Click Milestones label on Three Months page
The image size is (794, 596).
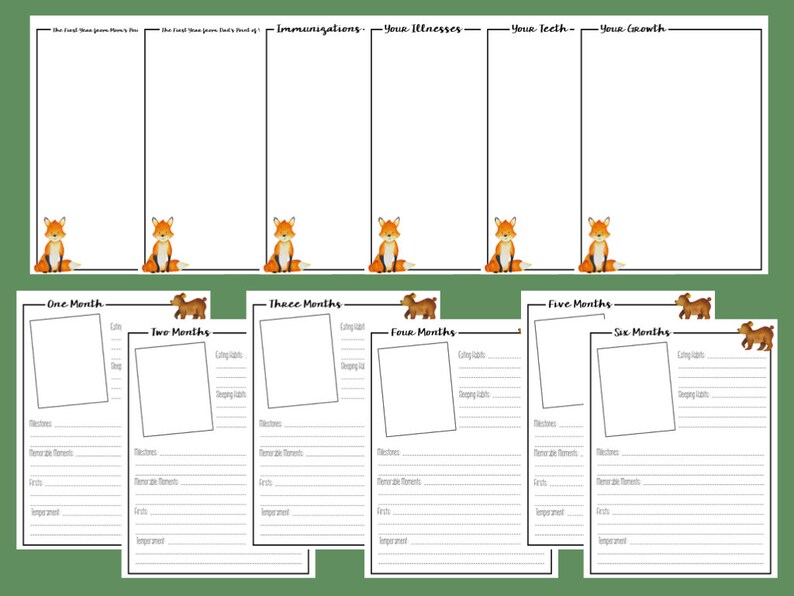270,424
